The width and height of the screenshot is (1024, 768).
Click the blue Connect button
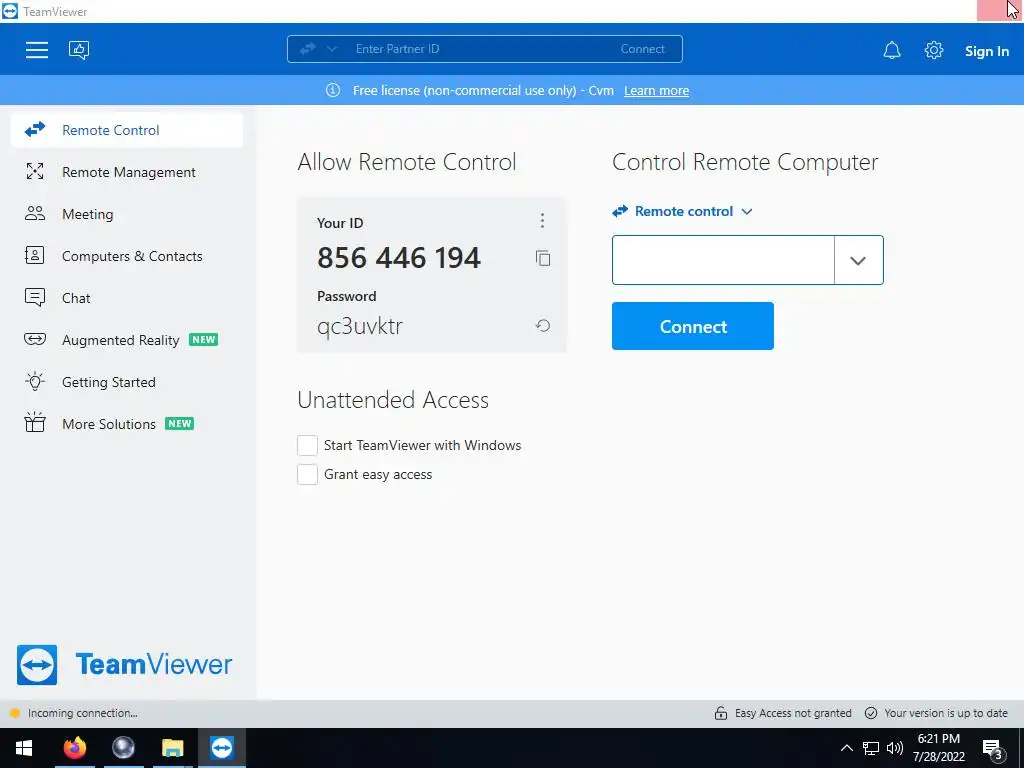pos(693,326)
